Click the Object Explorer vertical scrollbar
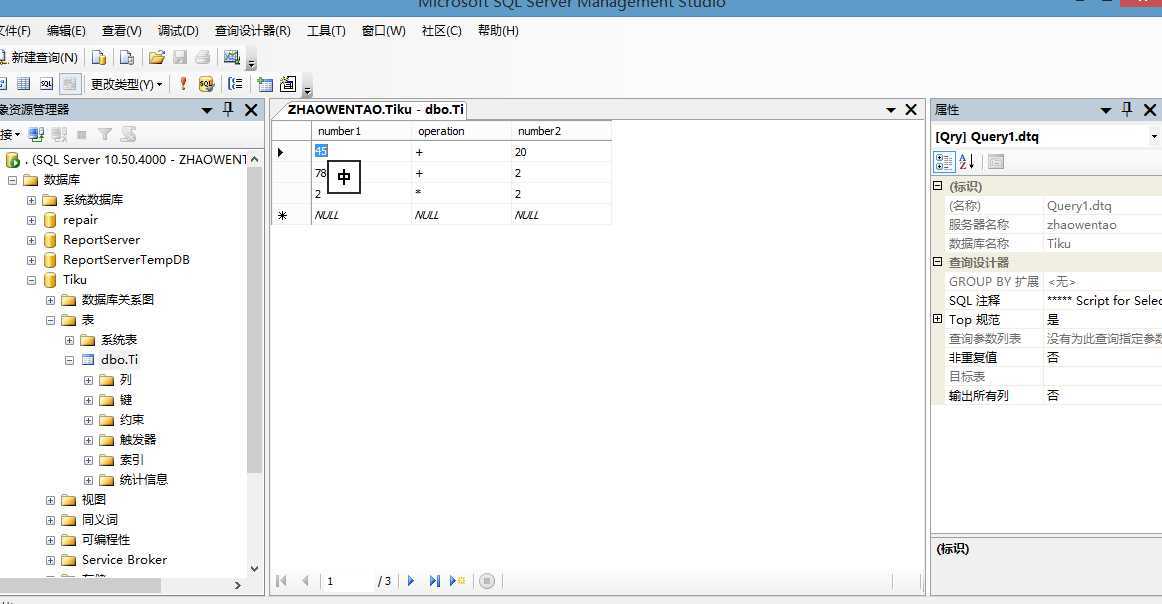This screenshot has height=604, width=1162. click(254, 320)
